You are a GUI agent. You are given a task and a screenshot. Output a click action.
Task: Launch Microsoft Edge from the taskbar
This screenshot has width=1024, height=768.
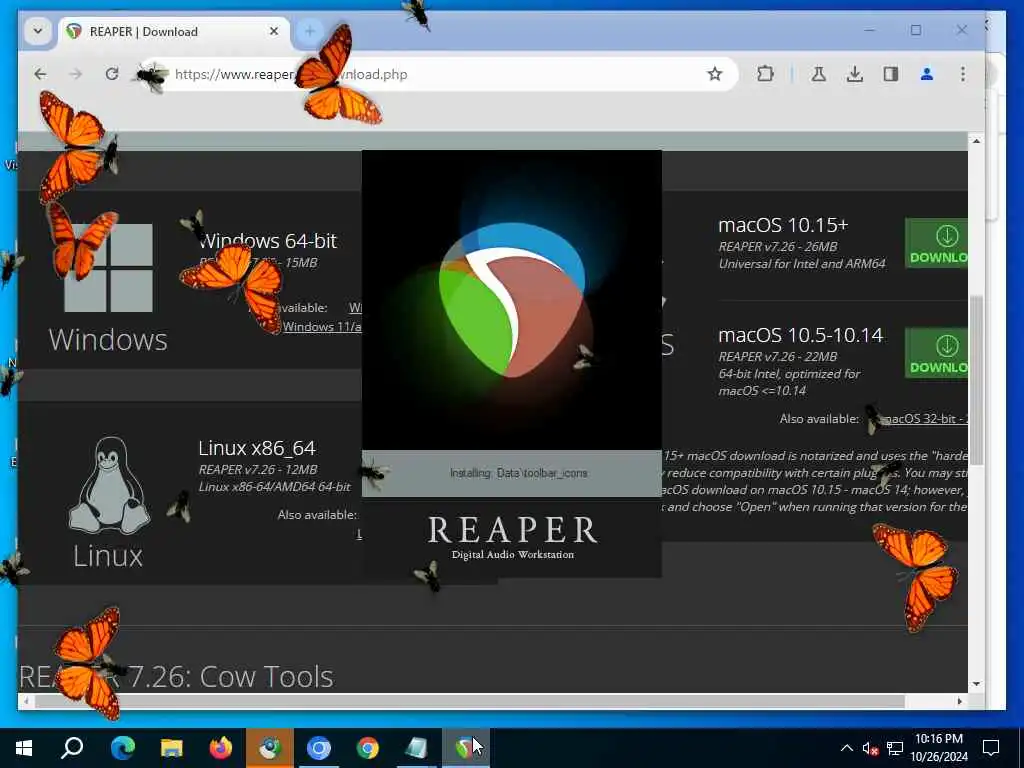123,748
